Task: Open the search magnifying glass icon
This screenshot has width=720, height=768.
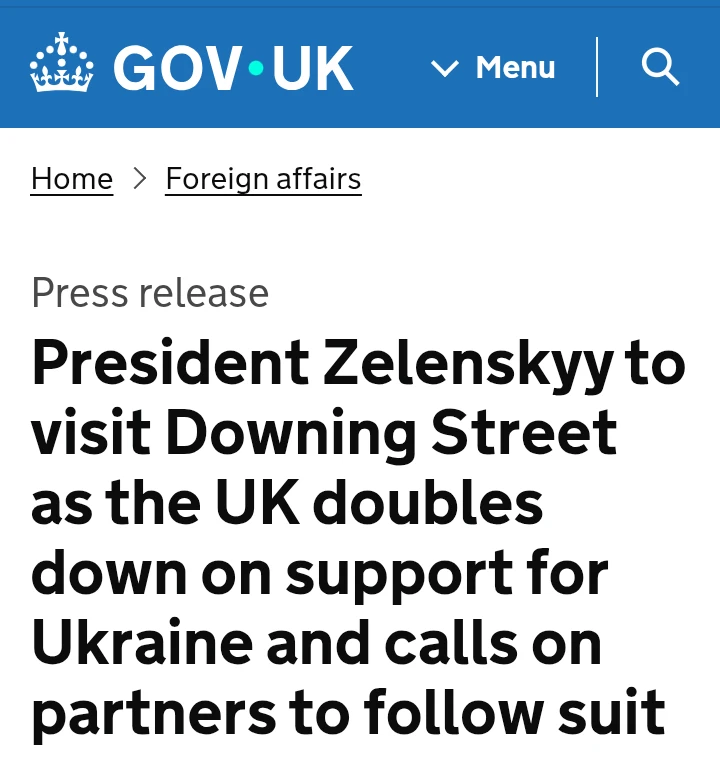Action: click(x=660, y=66)
